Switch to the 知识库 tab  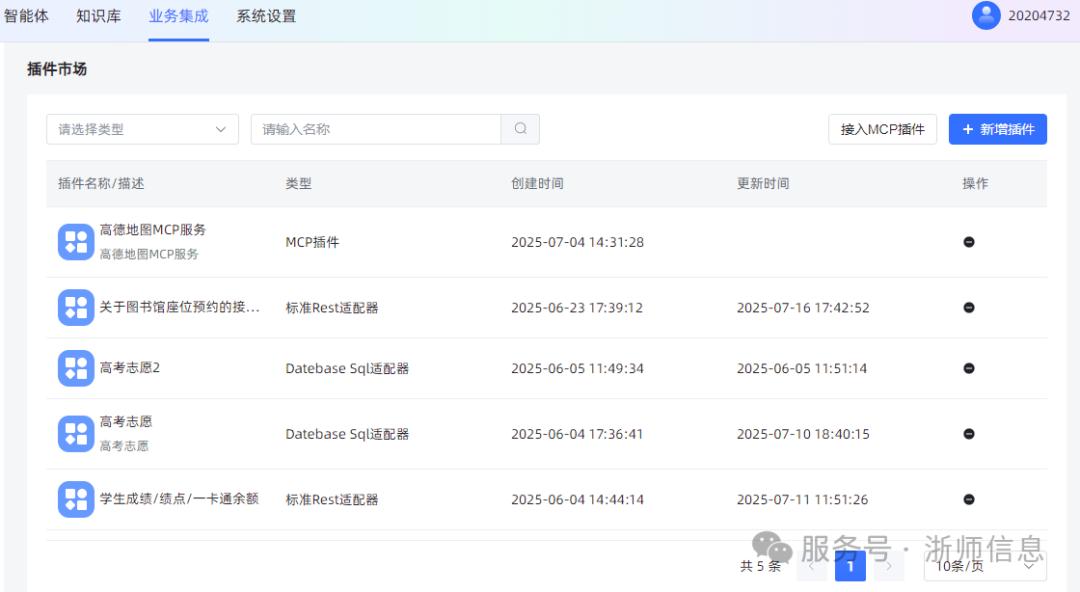98,16
